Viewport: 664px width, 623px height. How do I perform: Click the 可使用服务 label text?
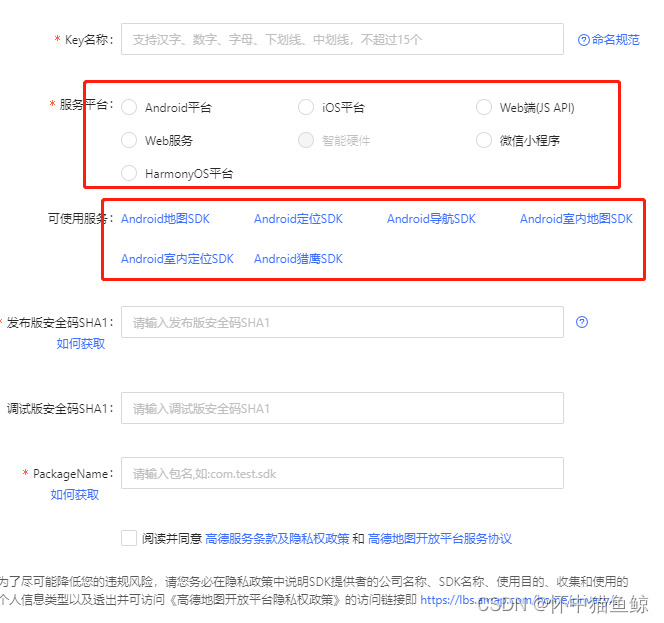(80, 219)
